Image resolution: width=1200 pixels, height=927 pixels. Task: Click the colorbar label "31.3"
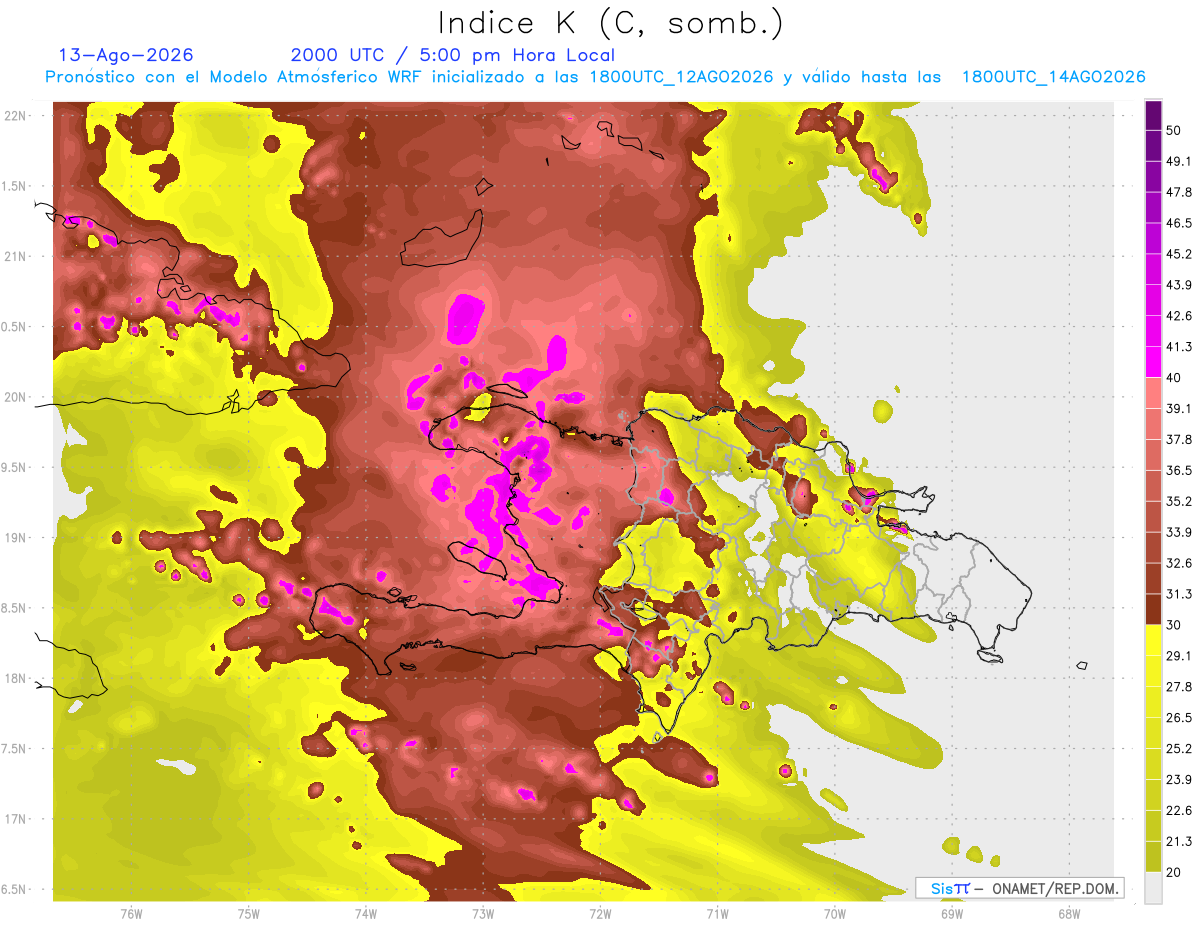coord(1179,594)
